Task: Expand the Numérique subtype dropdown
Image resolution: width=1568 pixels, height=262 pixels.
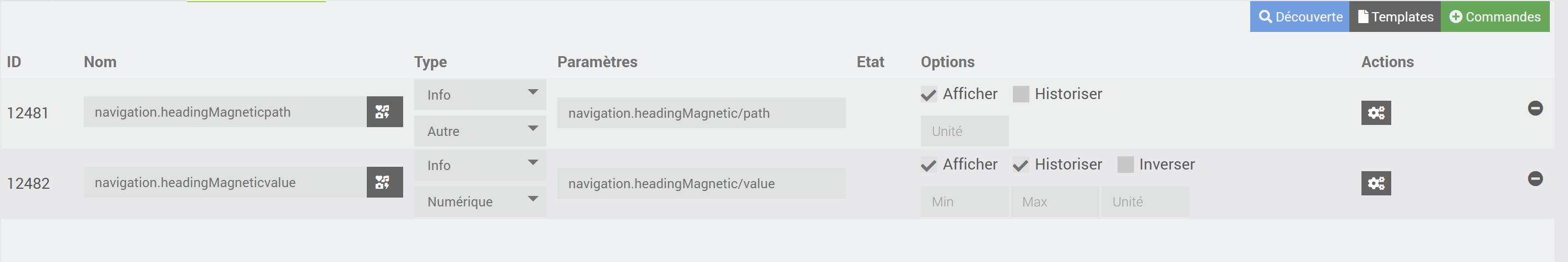Action: click(x=480, y=202)
